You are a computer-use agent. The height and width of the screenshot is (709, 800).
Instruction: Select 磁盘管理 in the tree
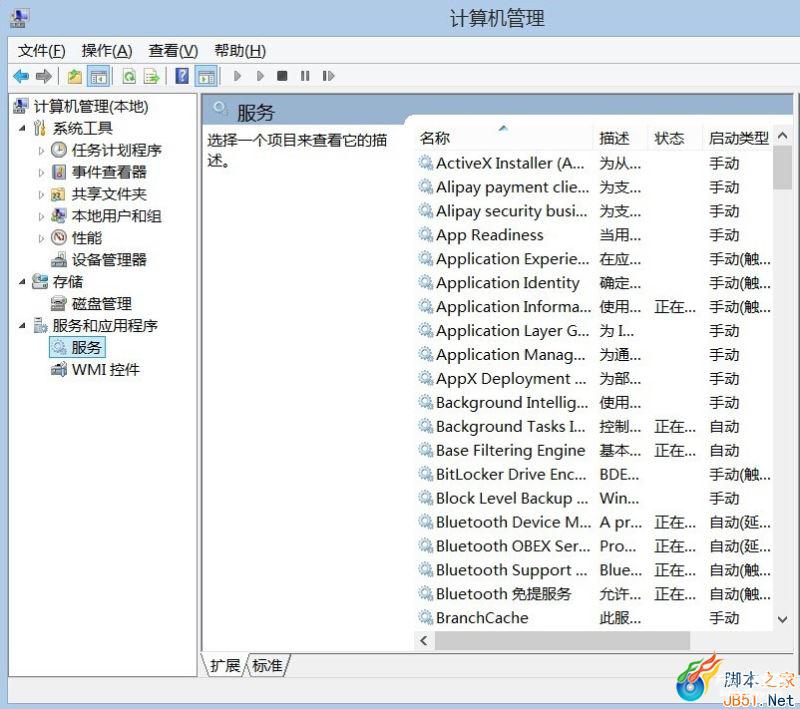point(102,303)
